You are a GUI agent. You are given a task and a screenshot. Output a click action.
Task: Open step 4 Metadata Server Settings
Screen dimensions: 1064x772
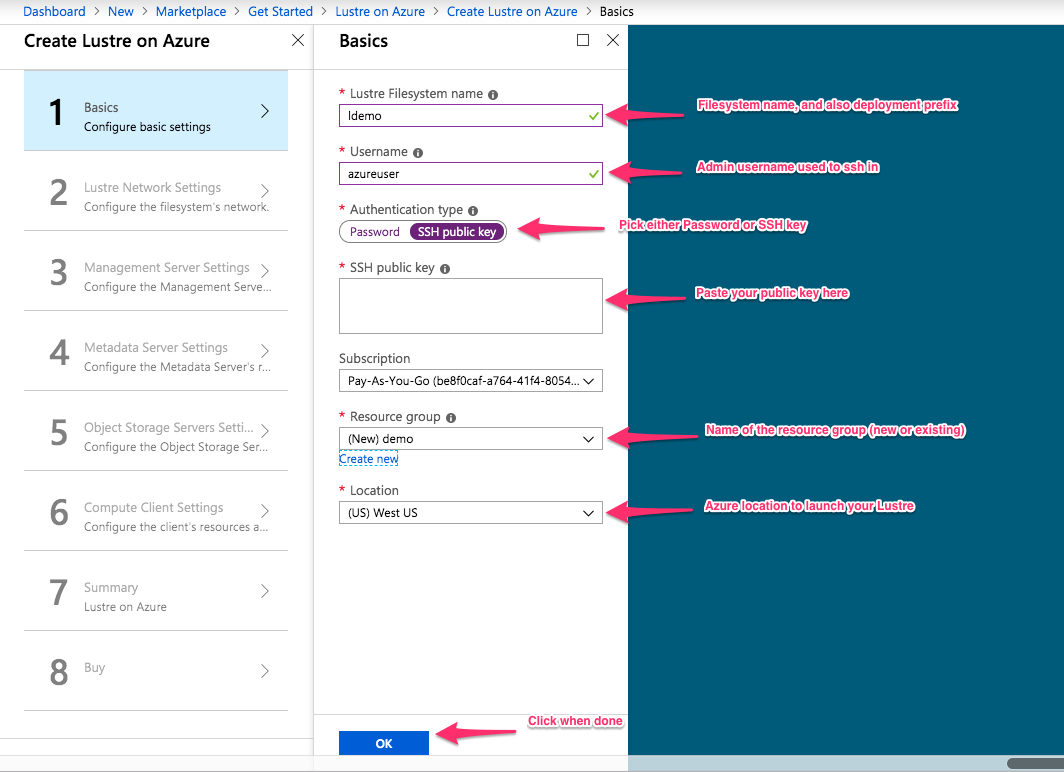coord(155,351)
